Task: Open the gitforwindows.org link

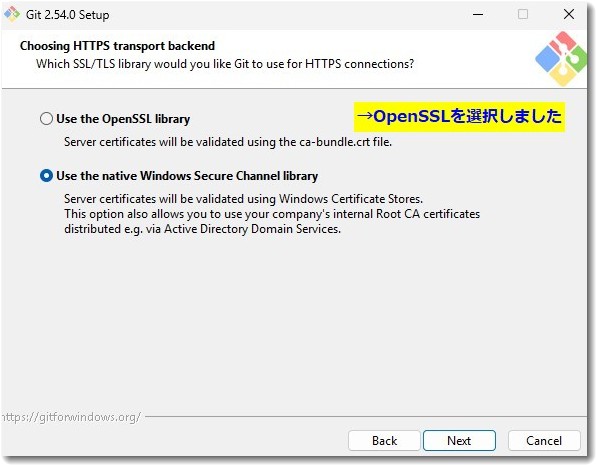Action: pos(71,417)
